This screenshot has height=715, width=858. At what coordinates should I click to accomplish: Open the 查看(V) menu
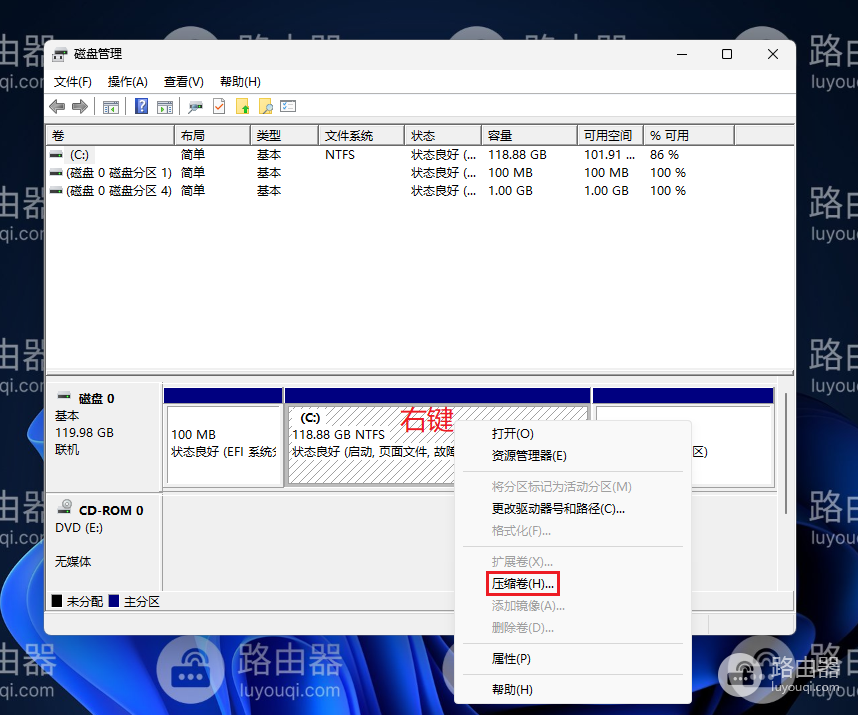[x=184, y=82]
